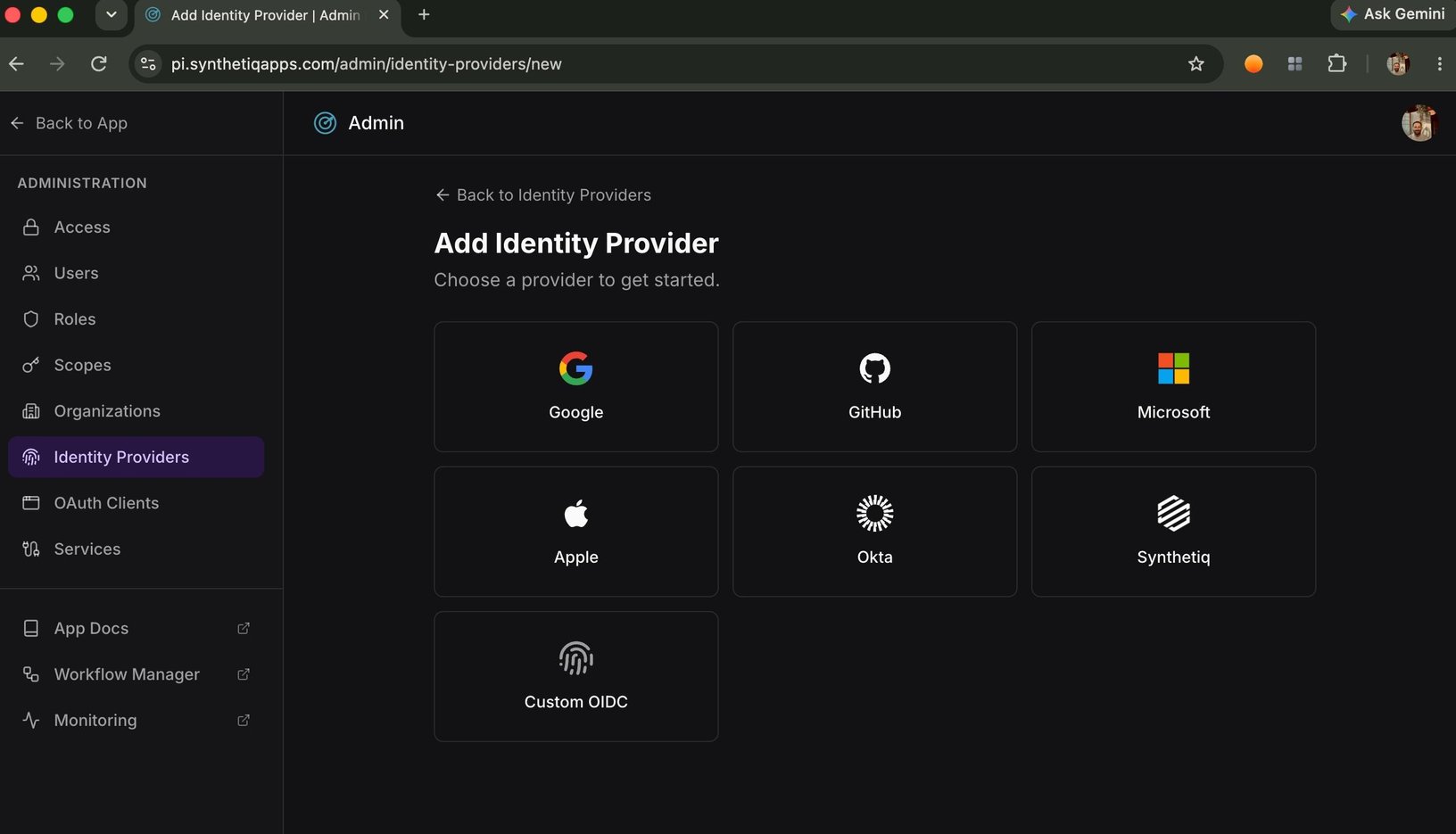This screenshot has height=834, width=1456.
Task: Open Services in the sidebar
Action: tap(136, 549)
